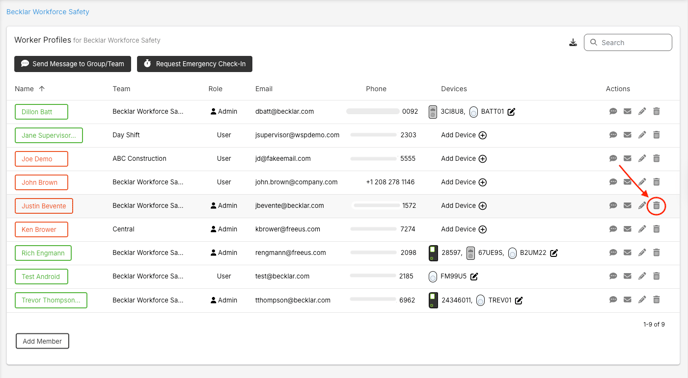
Task: Open Becklar Workforce Safety breadcrumb link
Action: [48, 12]
